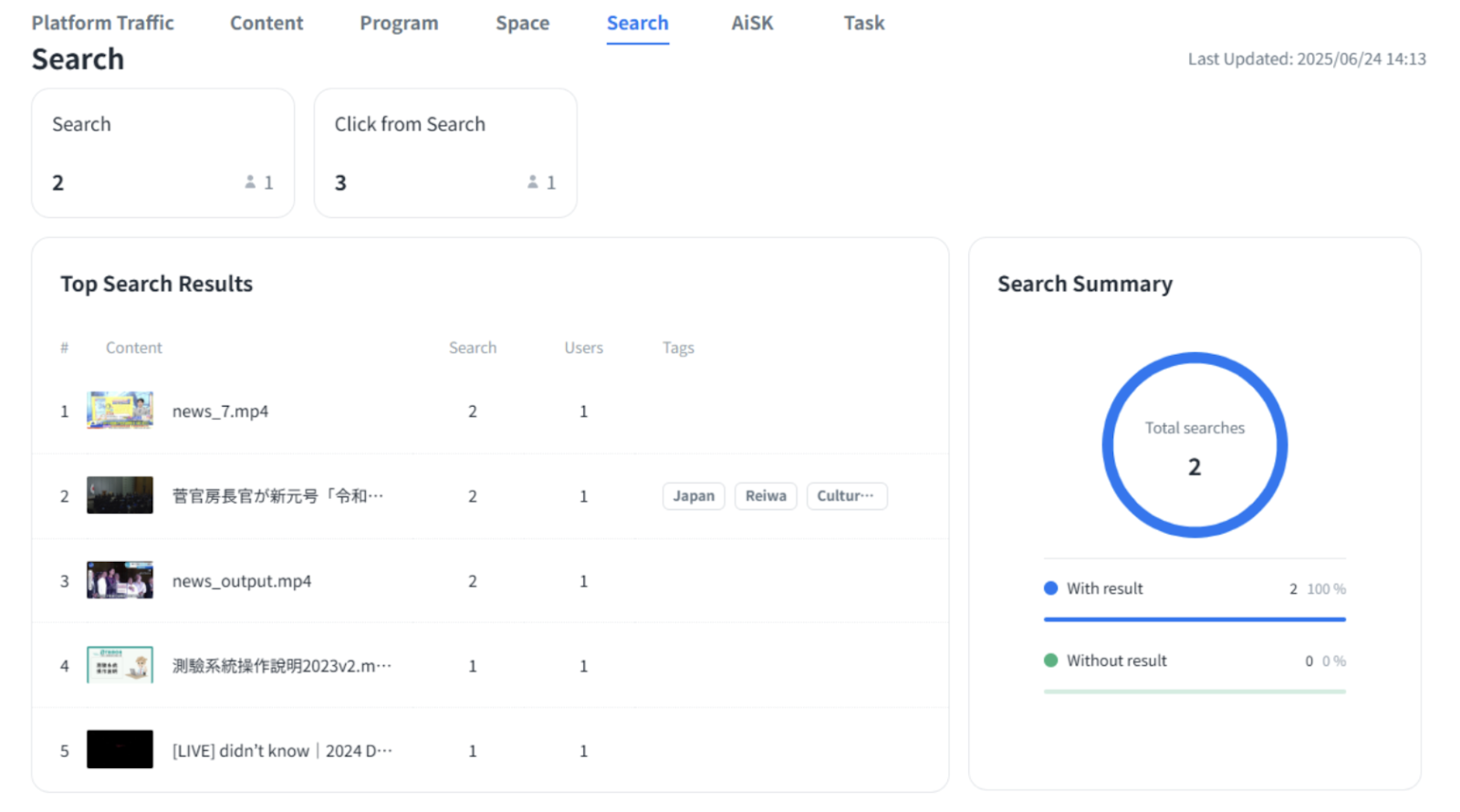This screenshot has height=812, width=1460.
Task: Click the truncated Cultur… tag
Action: [846, 495]
